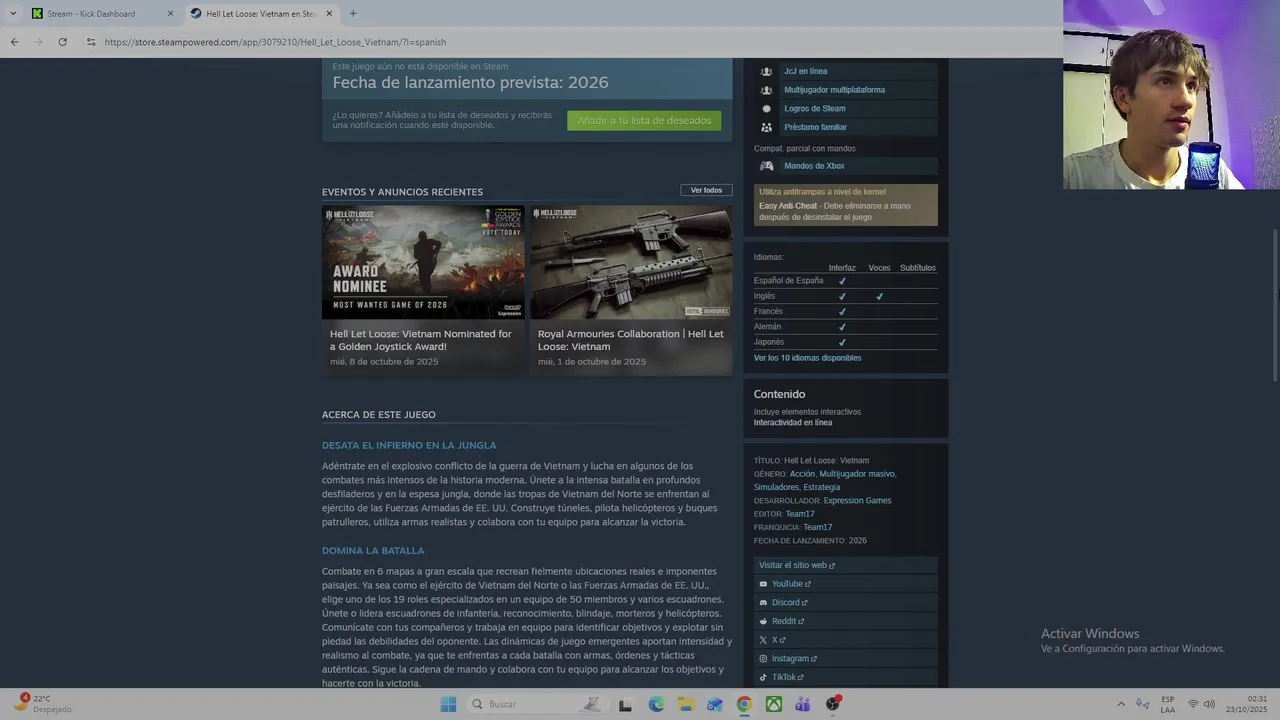The width and height of the screenshot is (1280, 720).
Task: Click the browser back arrow
Action: point(14,42)
